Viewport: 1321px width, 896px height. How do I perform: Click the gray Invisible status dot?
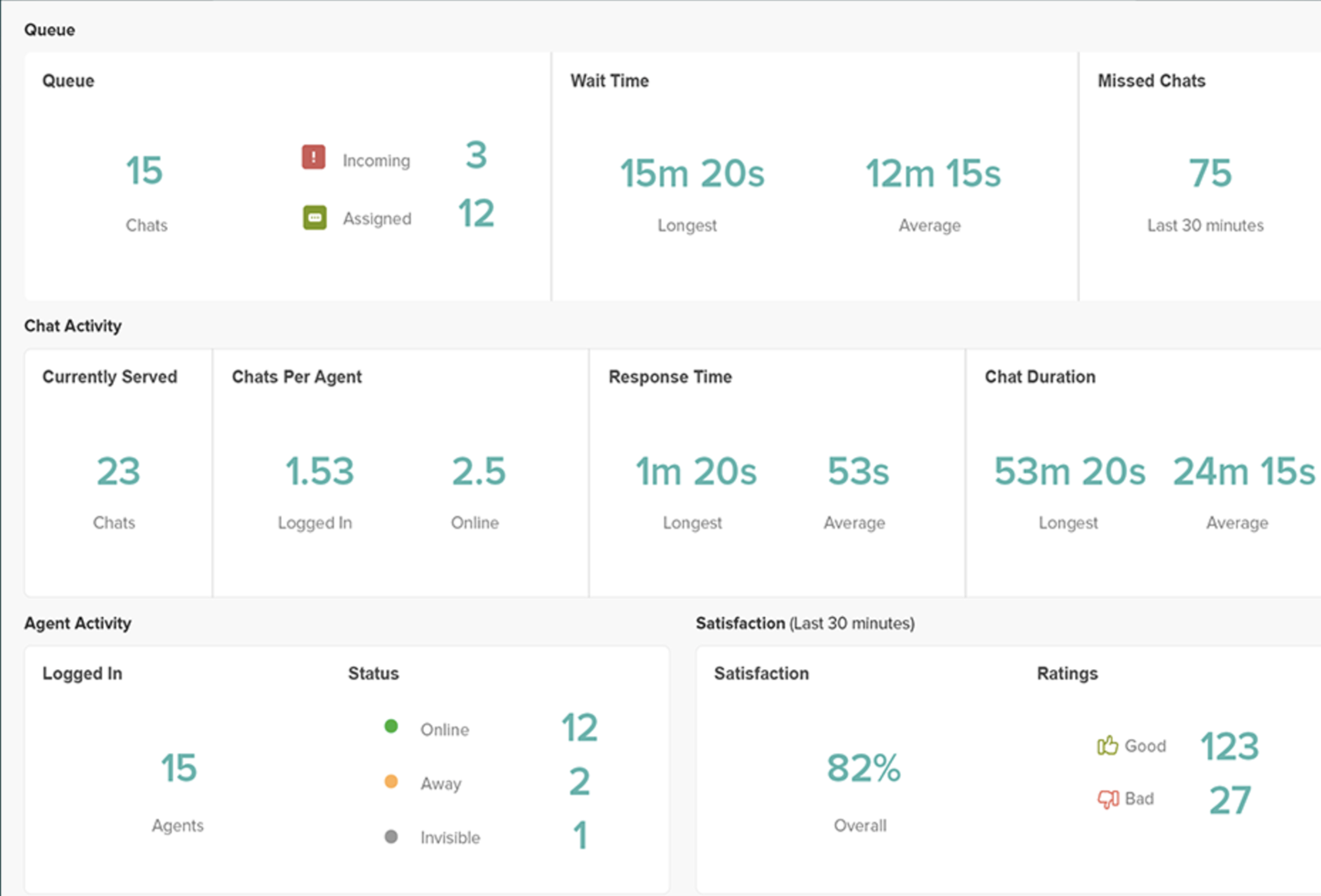click(391, 836)
